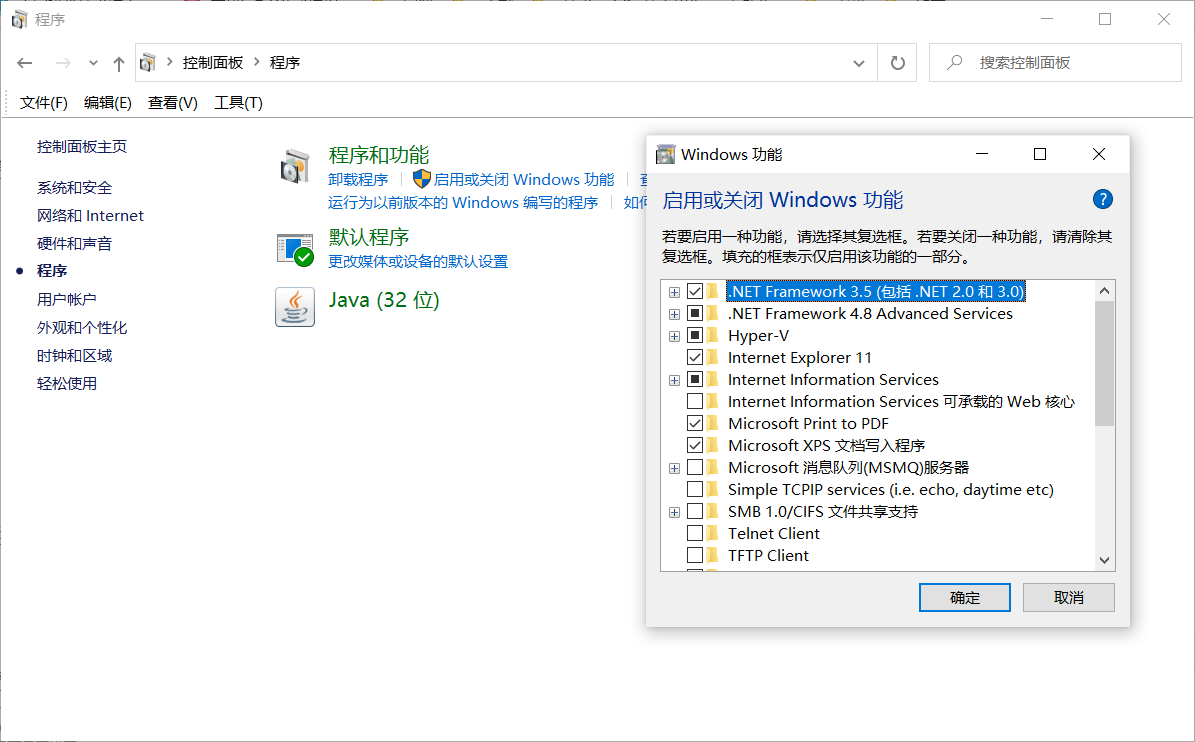Open the 文件(F) menu

click(43, 103)
